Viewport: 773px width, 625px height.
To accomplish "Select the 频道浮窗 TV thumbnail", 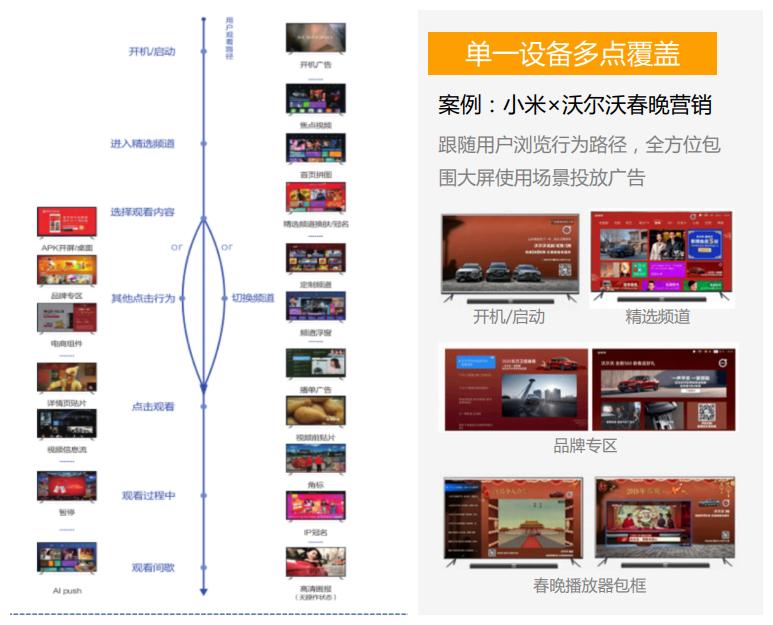I will [x=316, y=306].
